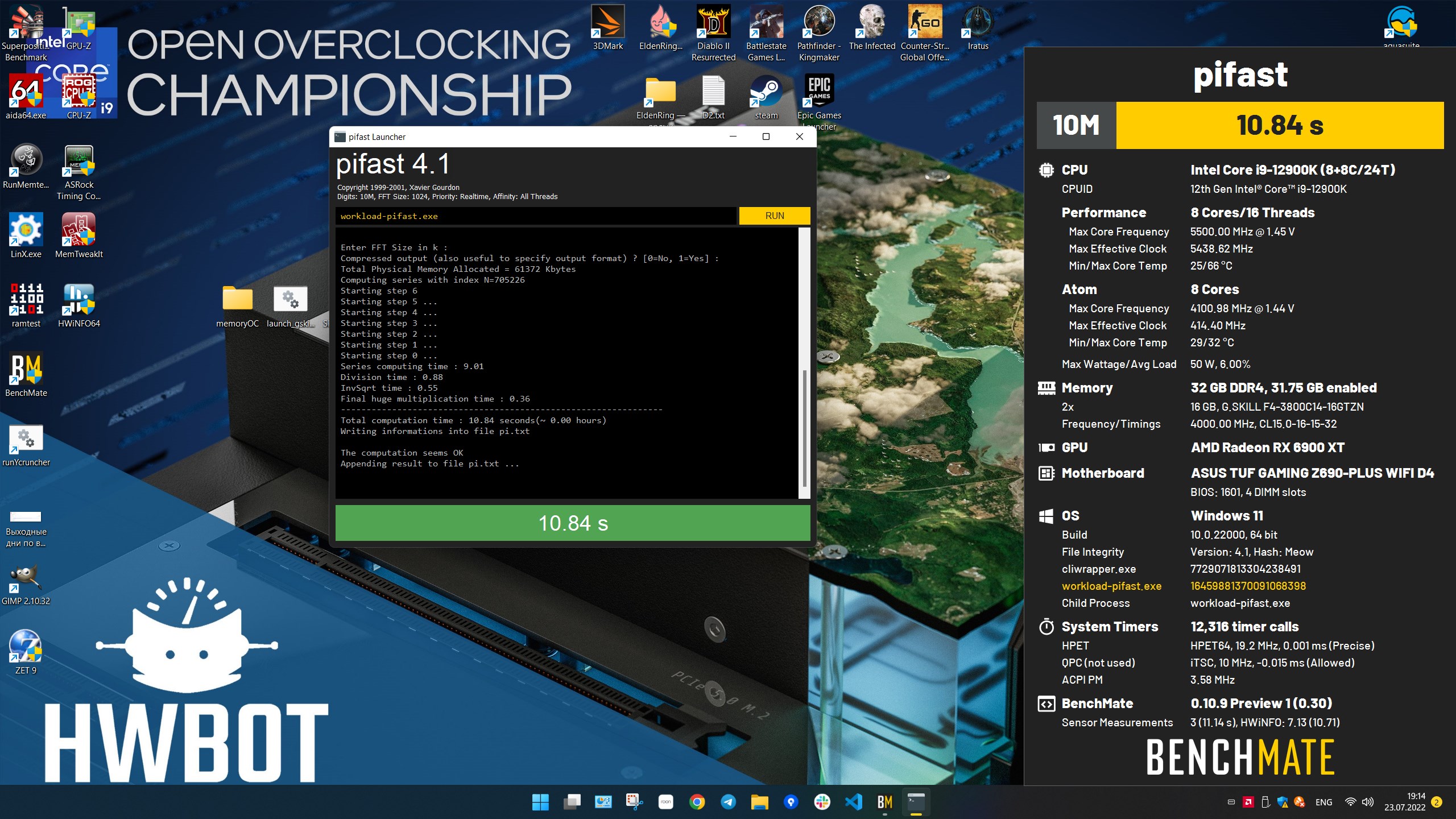The height and width of the screenshot is (819, 1456).
Task: Click '12,316 timer calls' value
Action: (x=1244, y=626)
